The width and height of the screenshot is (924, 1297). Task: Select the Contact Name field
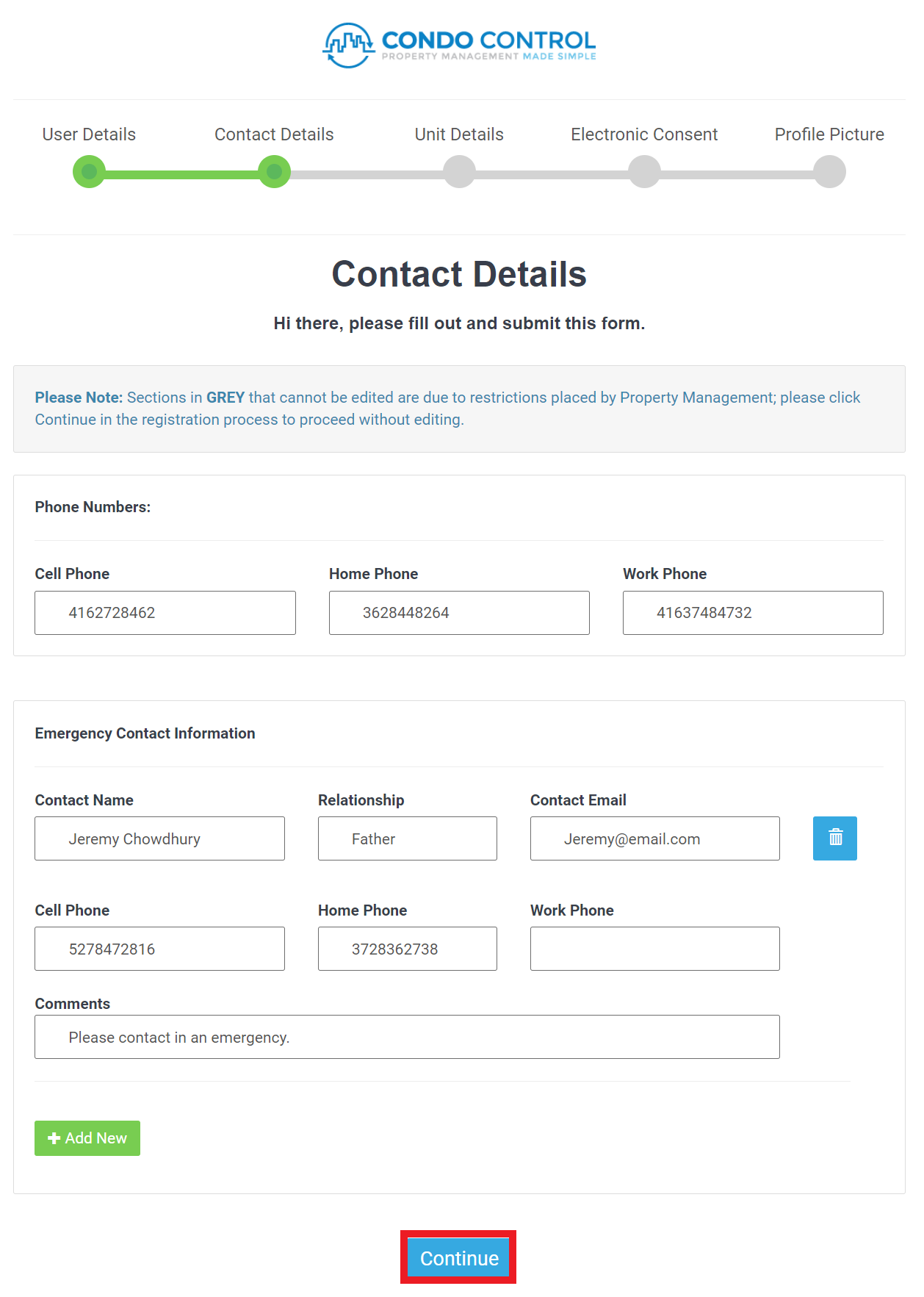(159, 838)
